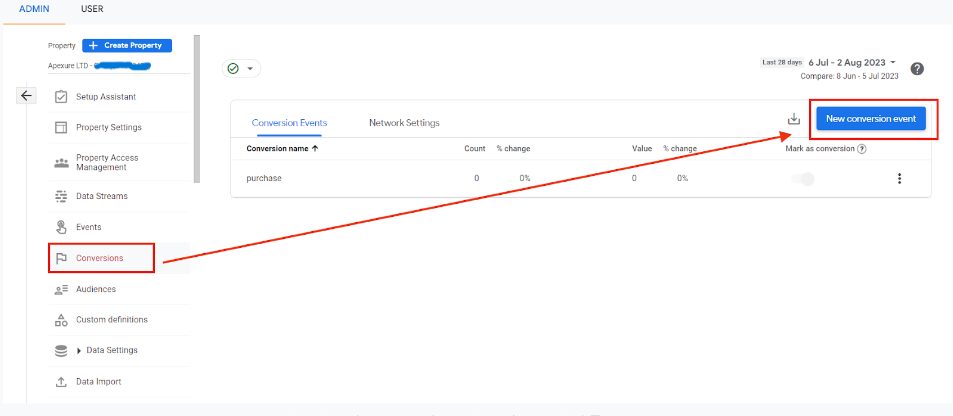Click the Setup Assistant checkbox icon
Viewport: 953px width, 416px height.
pos(61,97)
